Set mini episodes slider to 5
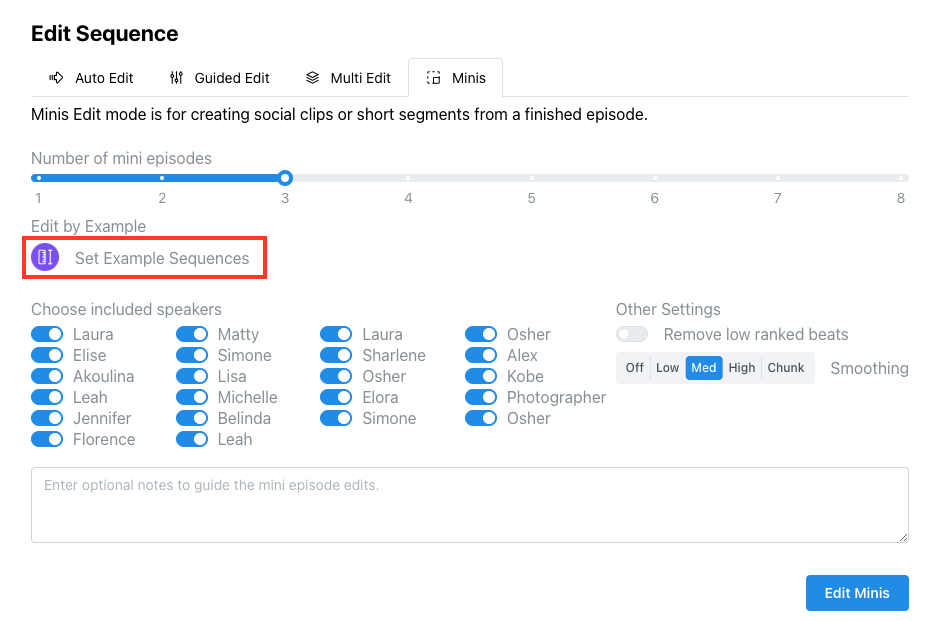This screenshot has width=944, height=621. pos(532,178)
